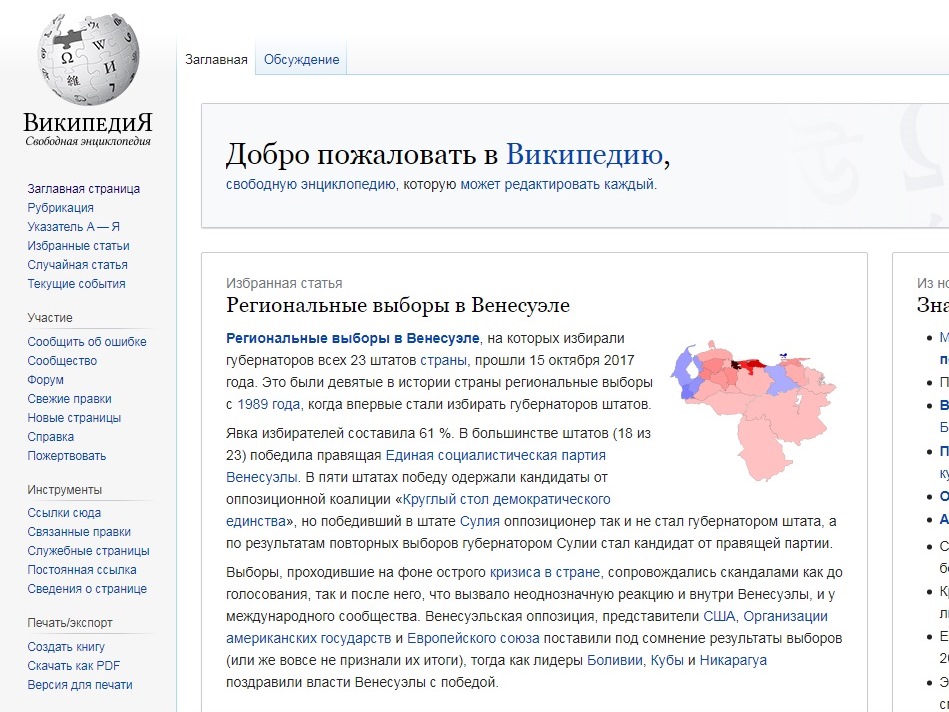Viewport: 949px width, 712px height.
Task: Switch to the Заглавная tab
Action: click(x=216, y=59)
